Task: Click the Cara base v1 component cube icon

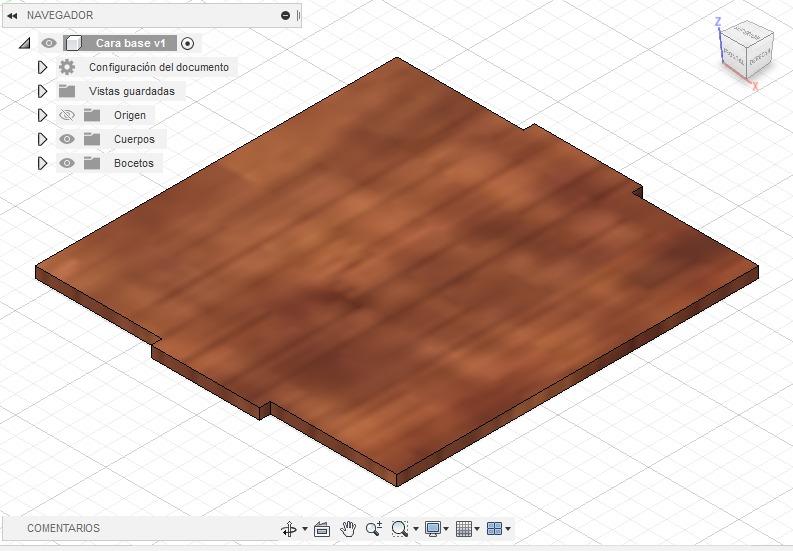Action: pos(73,44)
